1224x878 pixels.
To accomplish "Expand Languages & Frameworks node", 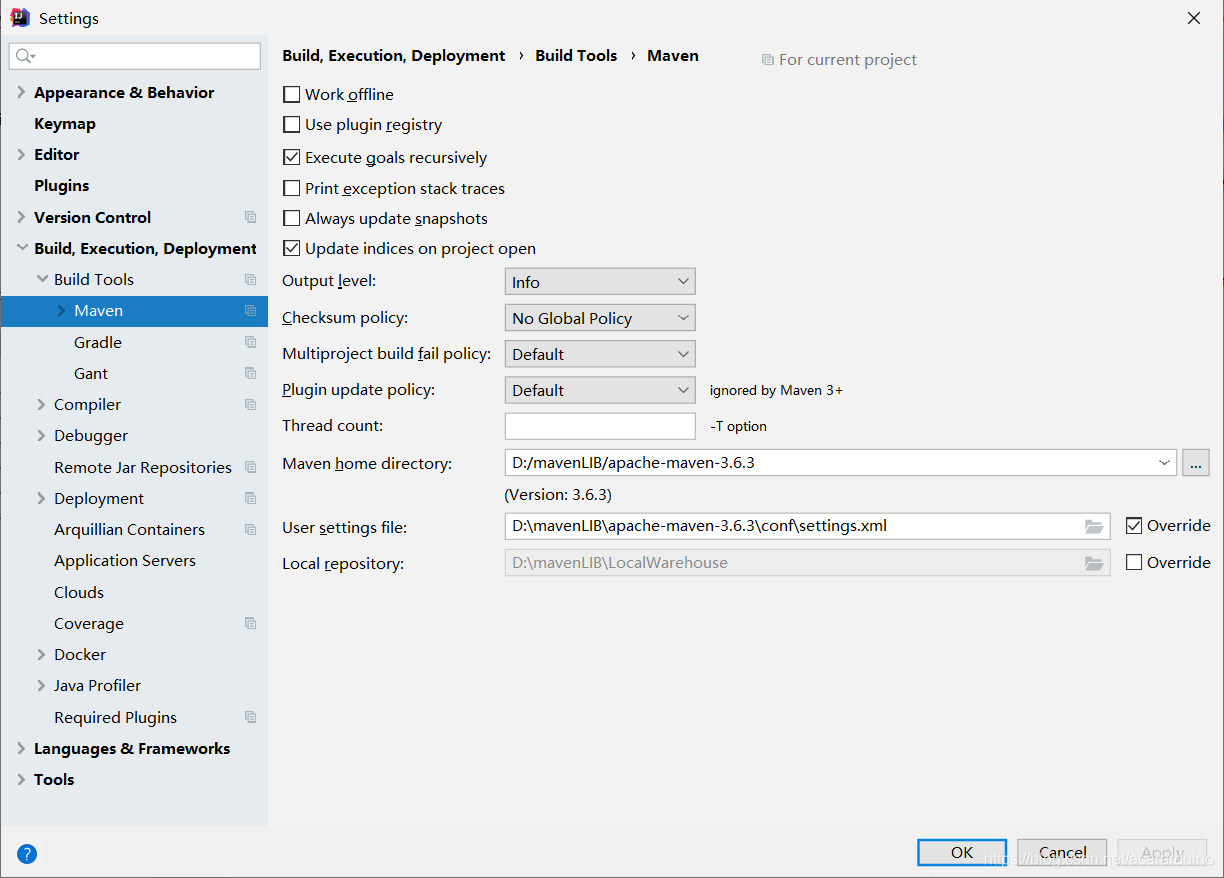I will [21, 748].
